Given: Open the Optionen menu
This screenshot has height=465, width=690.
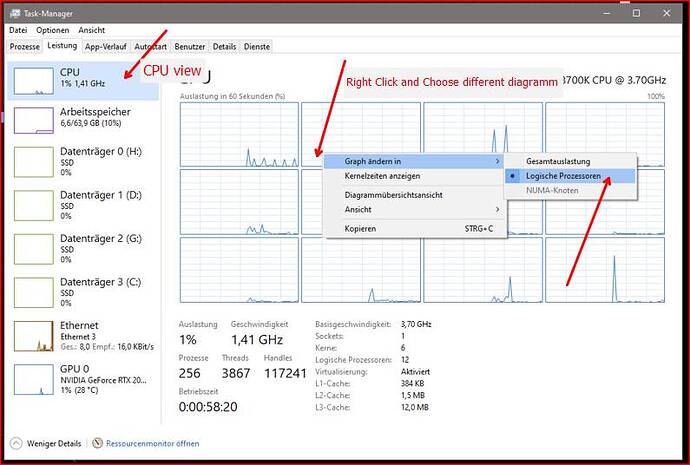Looking at the screenshot, I should (x=52, y=30).
